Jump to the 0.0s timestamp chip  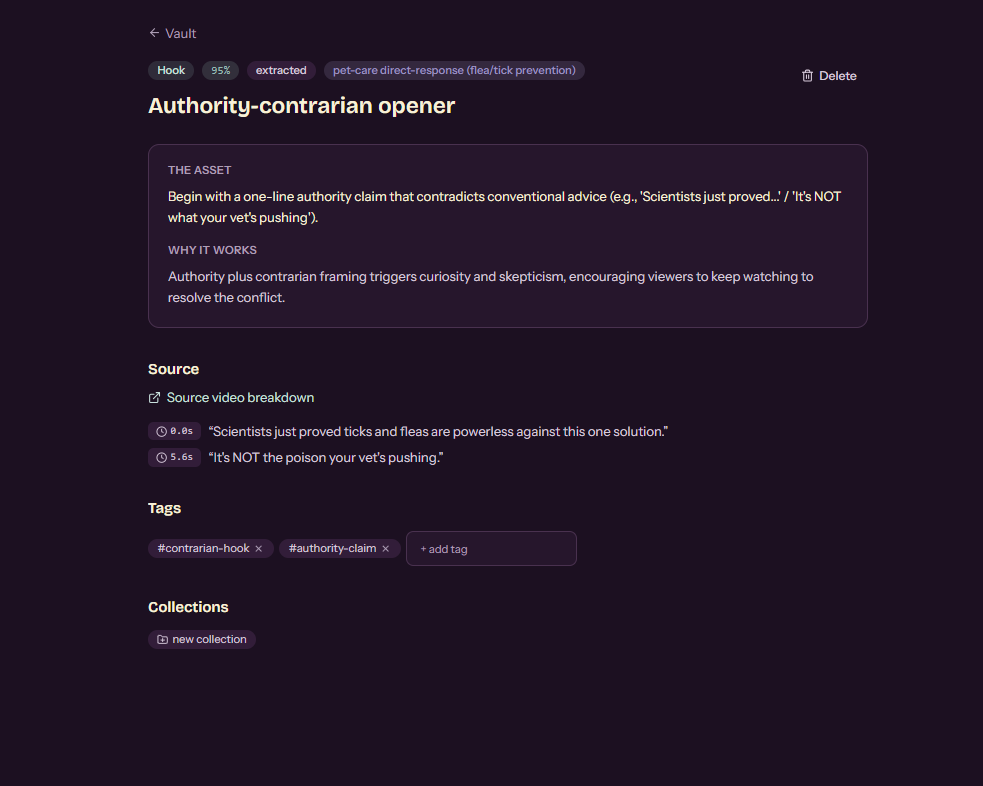click(x=174, y=431)
